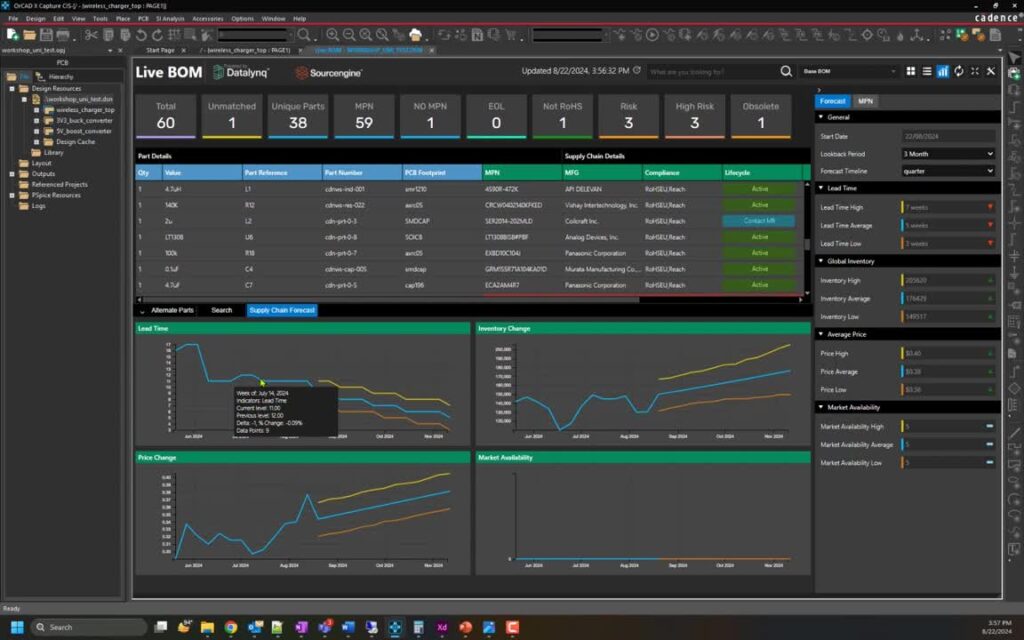Click the Print toolbar icon

point(63,35)
